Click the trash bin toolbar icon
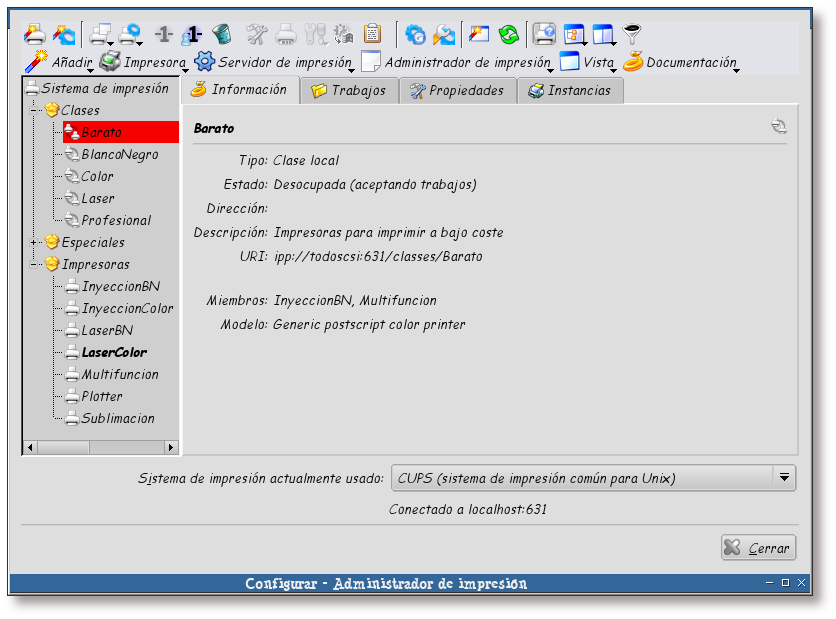This screenshot has width=836, height=619. [221, 35]
